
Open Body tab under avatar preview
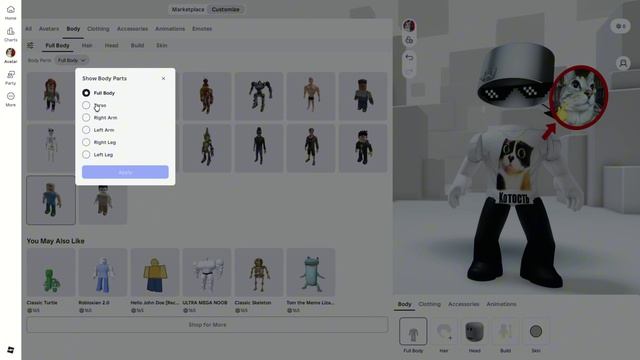coord(404,304)
